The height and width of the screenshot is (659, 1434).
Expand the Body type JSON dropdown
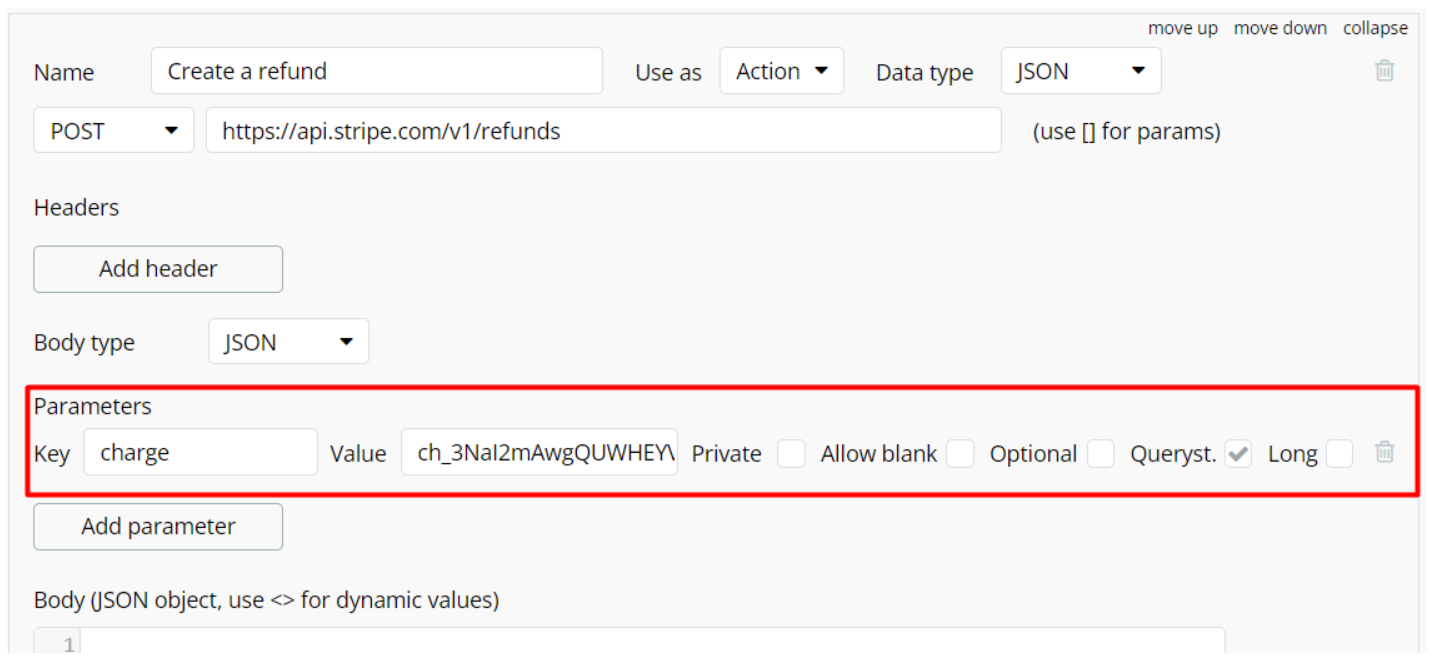(288, 341)
